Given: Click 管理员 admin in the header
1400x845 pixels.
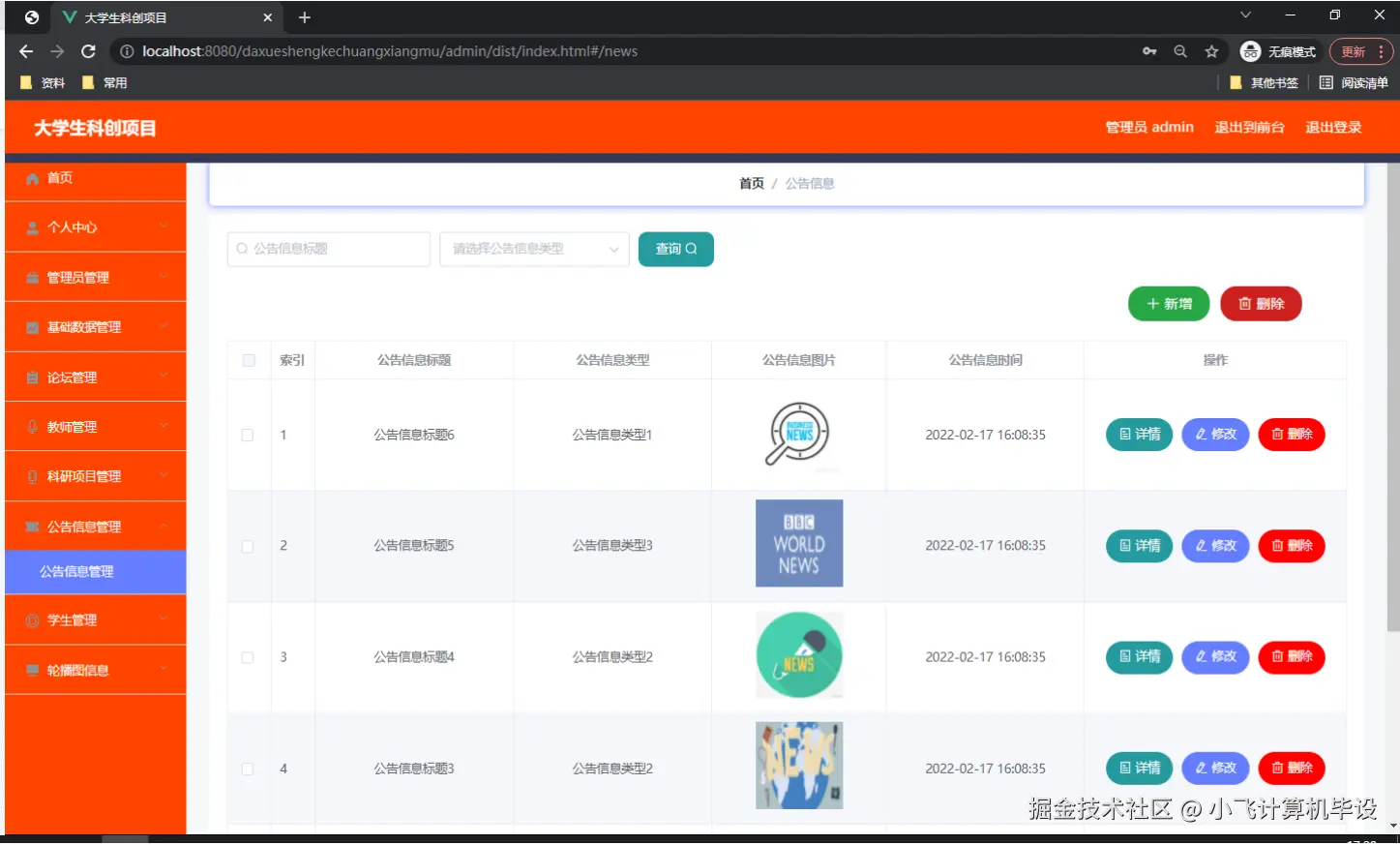Looking at the screenshot, I should click(x=1149, y=127).
